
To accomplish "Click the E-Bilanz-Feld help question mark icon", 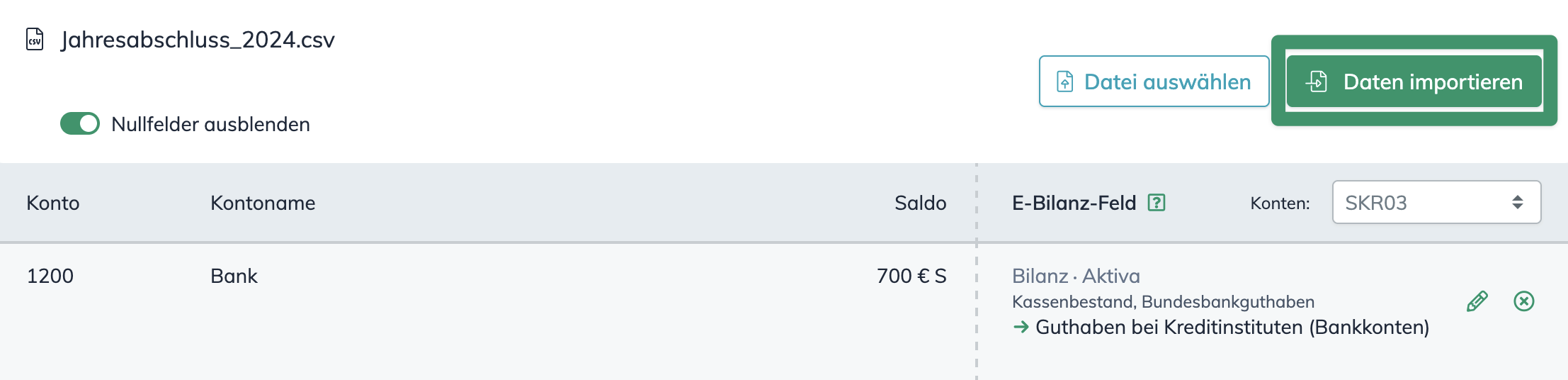I will [x=1157, y=203].
